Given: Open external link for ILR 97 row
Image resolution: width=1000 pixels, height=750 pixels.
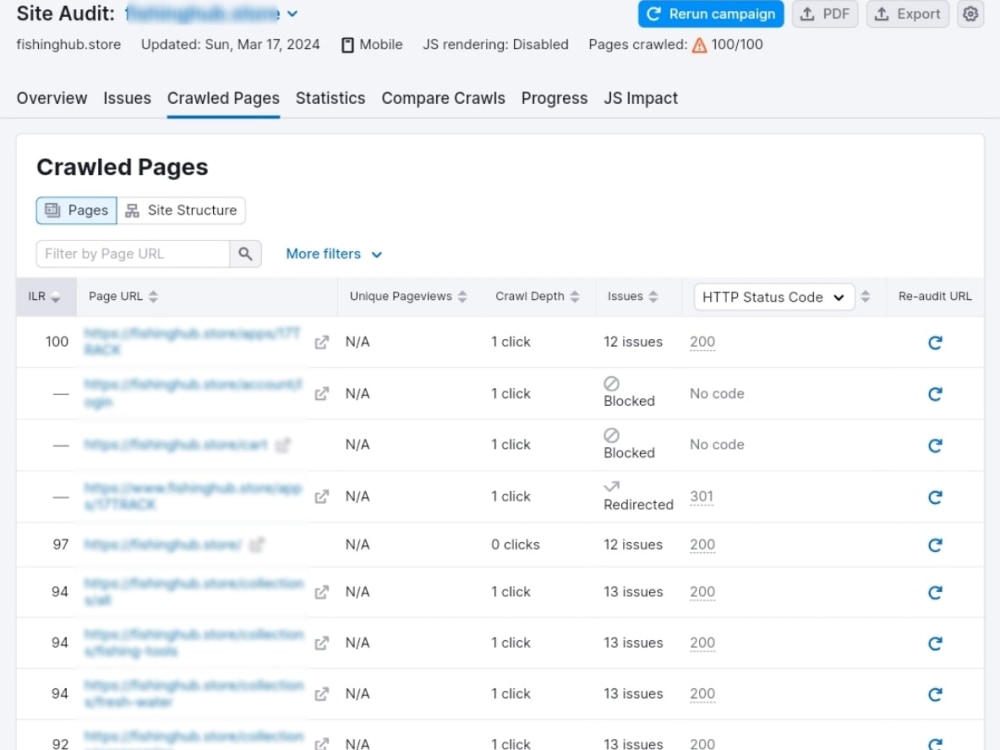Looking at the screenshot, I should (256, 545).
